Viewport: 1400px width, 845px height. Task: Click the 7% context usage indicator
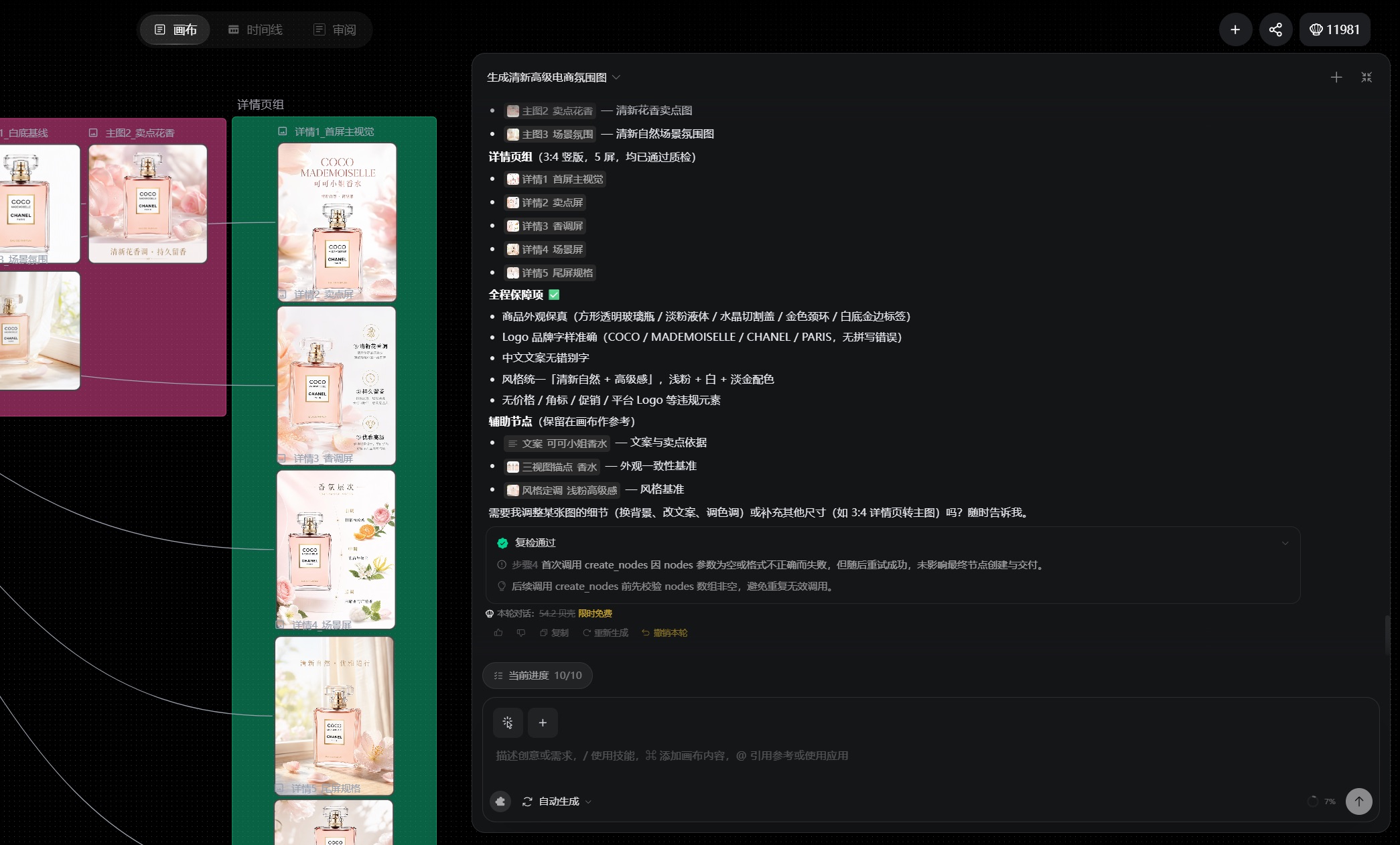[x=1322, y=801]
